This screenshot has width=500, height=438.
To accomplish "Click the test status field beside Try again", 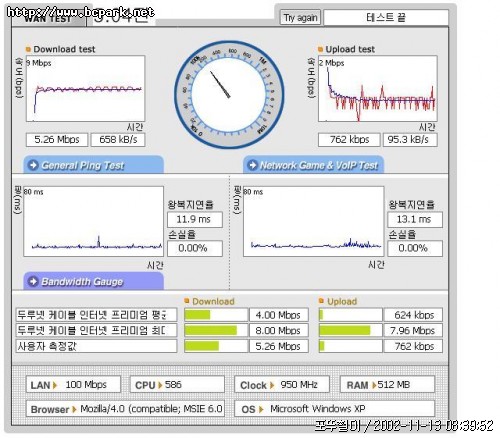I will [x=386, y=17].
